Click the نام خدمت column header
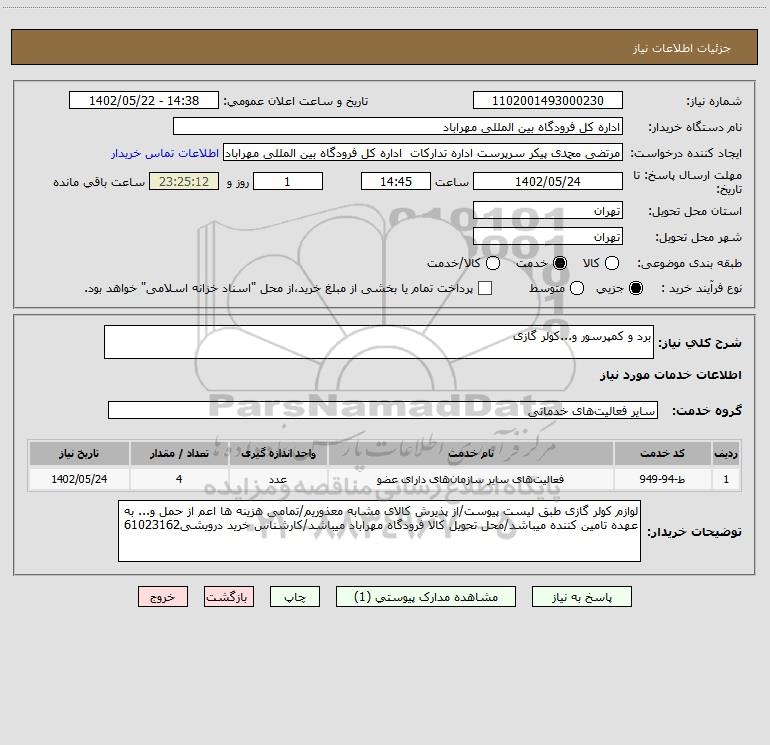The width and height of the screenshot is (770, 745). pyautogui.click(x=470, y=453)
